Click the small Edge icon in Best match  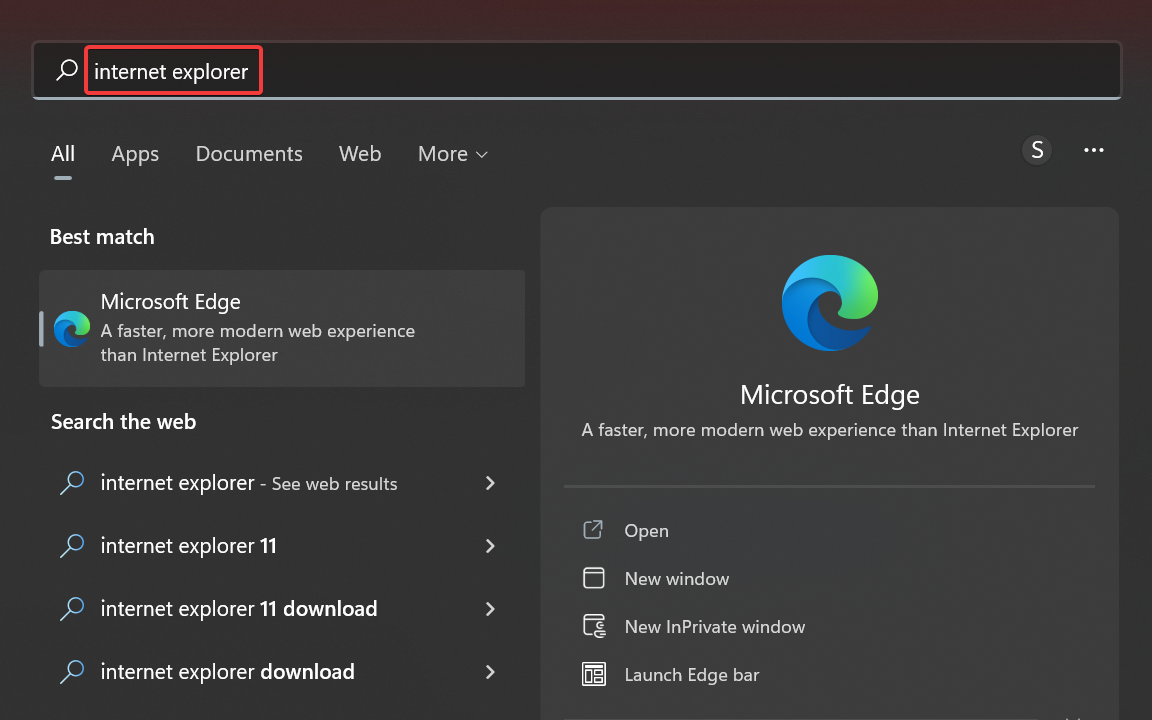[72, 328]
